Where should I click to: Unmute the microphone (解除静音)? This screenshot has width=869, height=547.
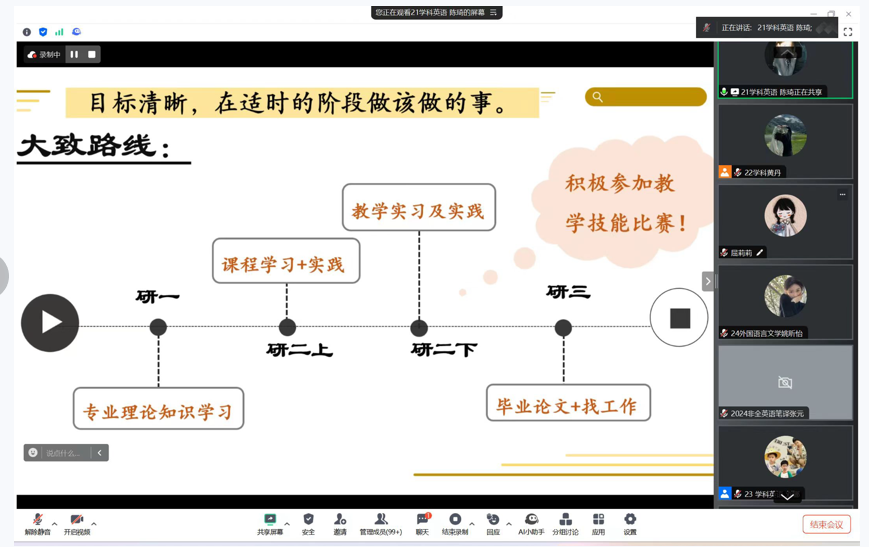point(37,523)
